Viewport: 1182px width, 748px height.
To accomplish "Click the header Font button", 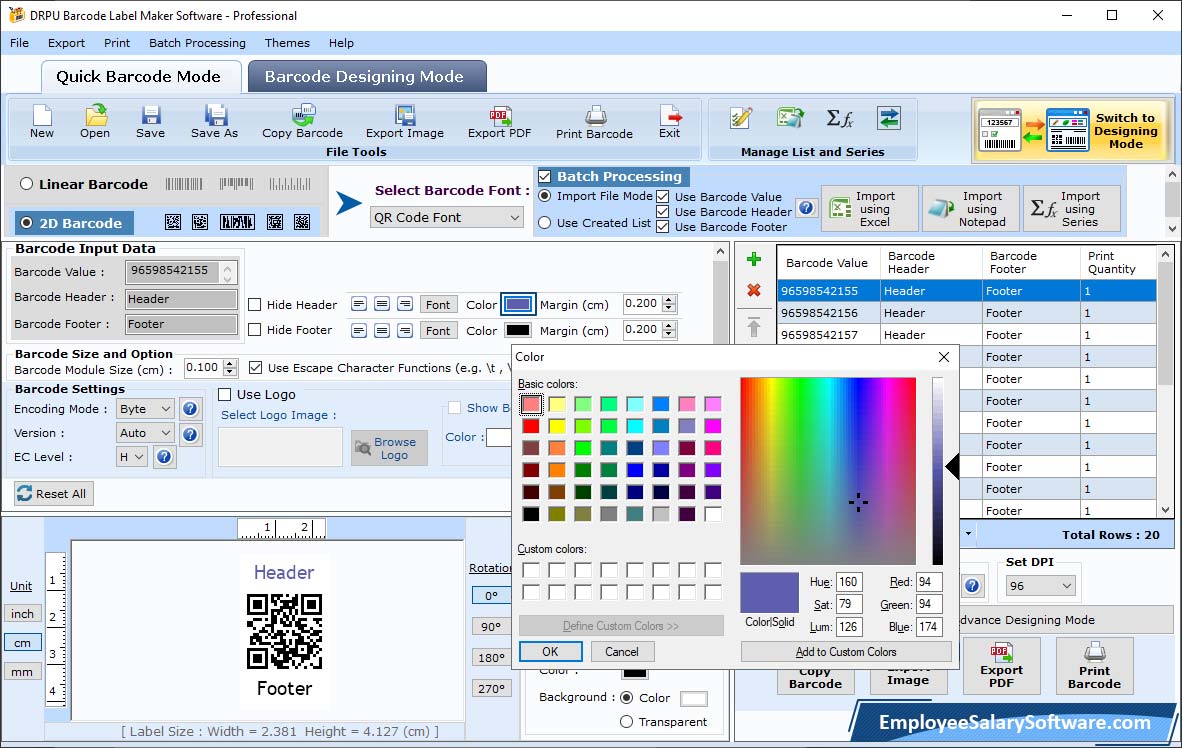I will pos(438,305).
